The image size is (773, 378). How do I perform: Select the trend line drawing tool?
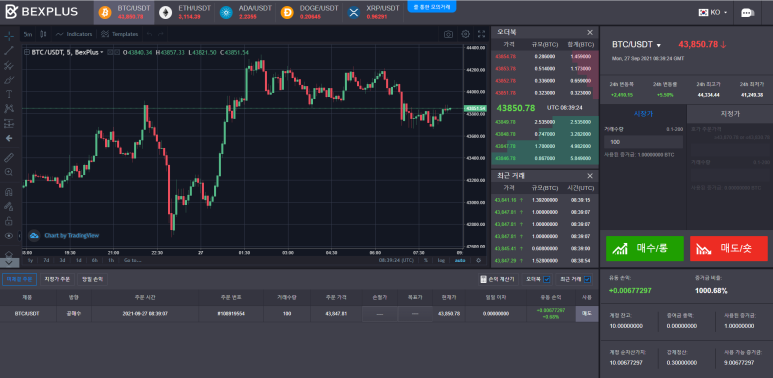coord(9,50)
